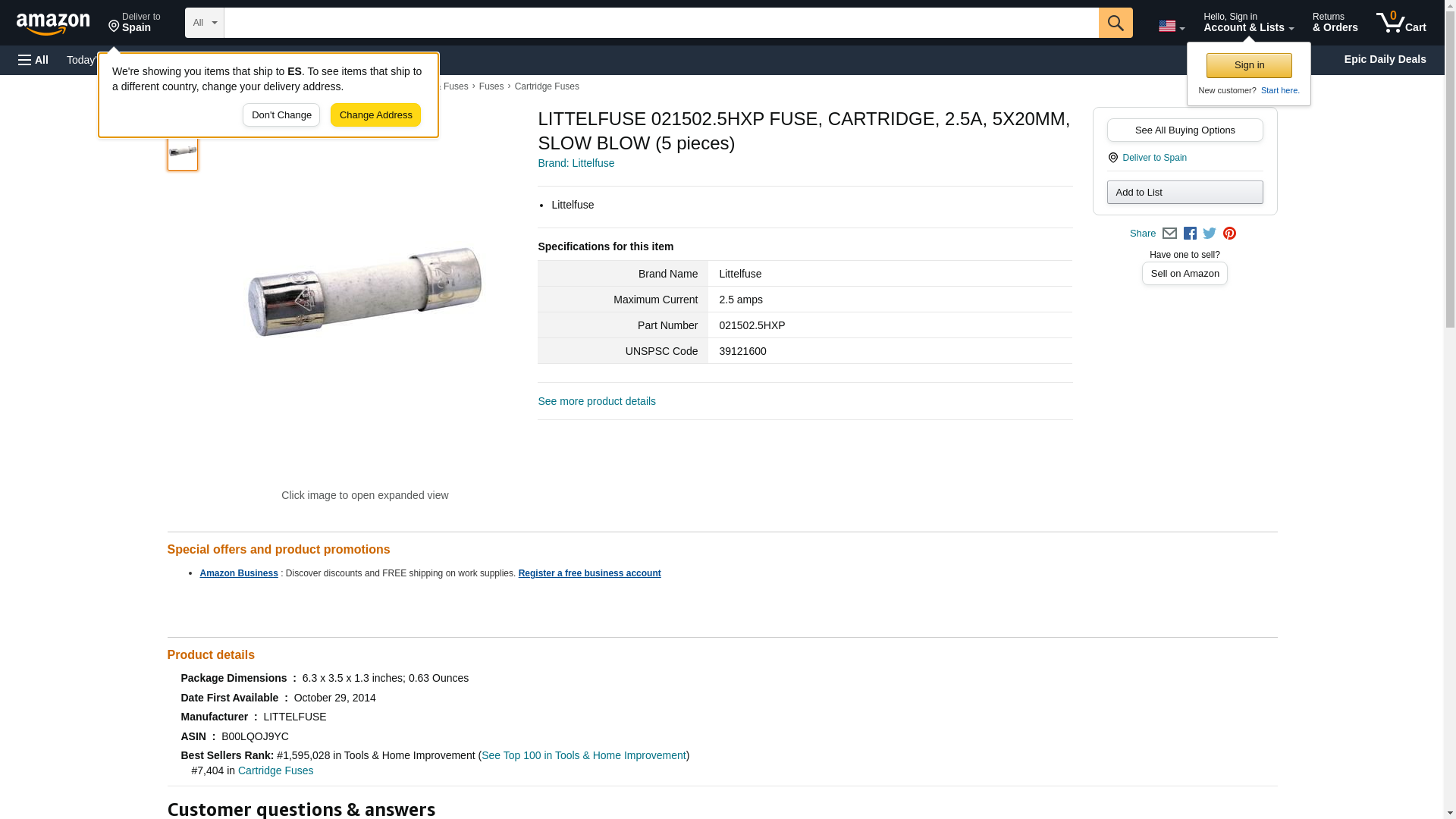Click the yellow Sign in button
The height and width of the screenshot is (819, 1456).
pos(1249,65)
